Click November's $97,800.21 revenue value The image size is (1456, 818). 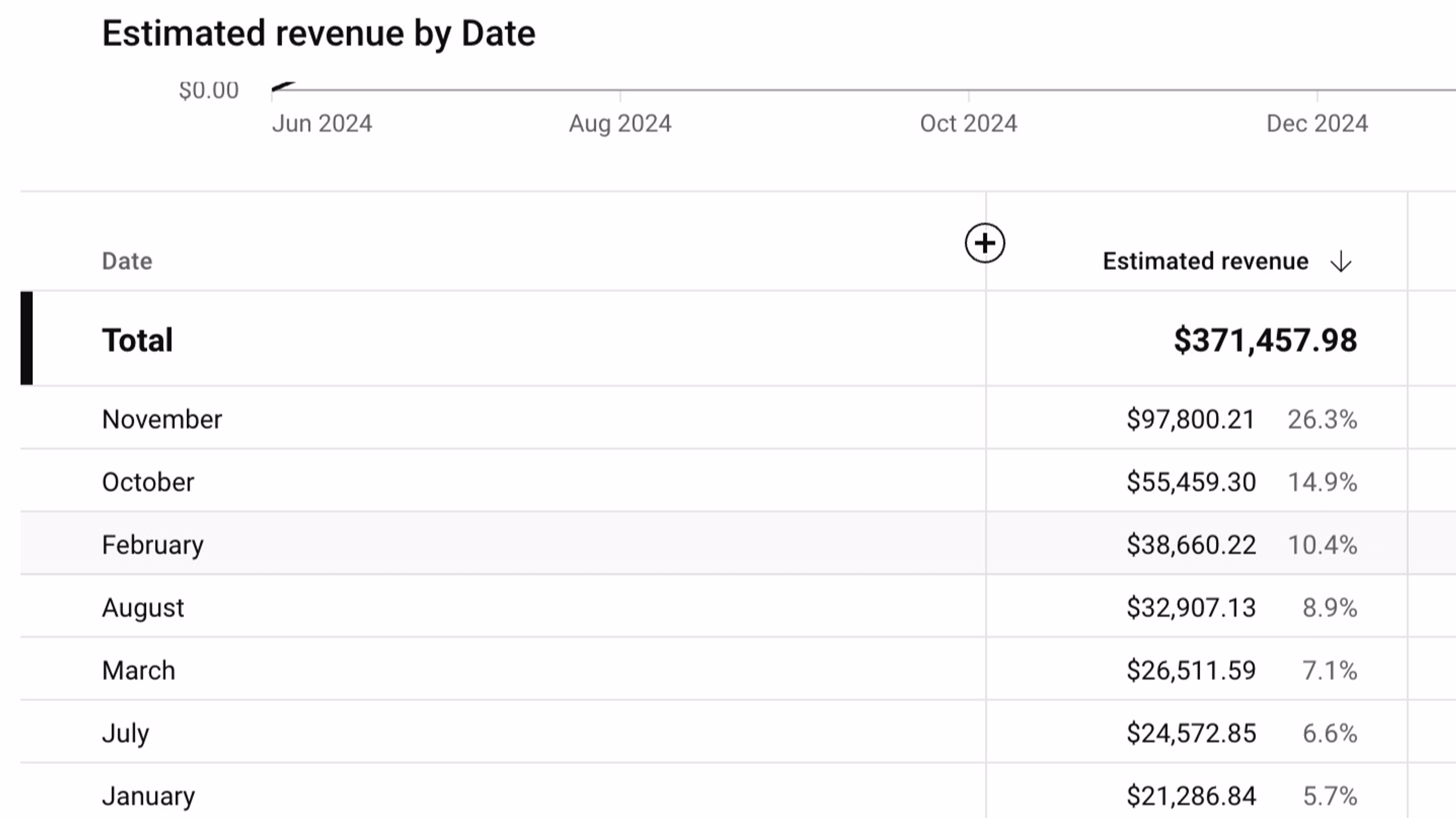[x=1190, y=420]
